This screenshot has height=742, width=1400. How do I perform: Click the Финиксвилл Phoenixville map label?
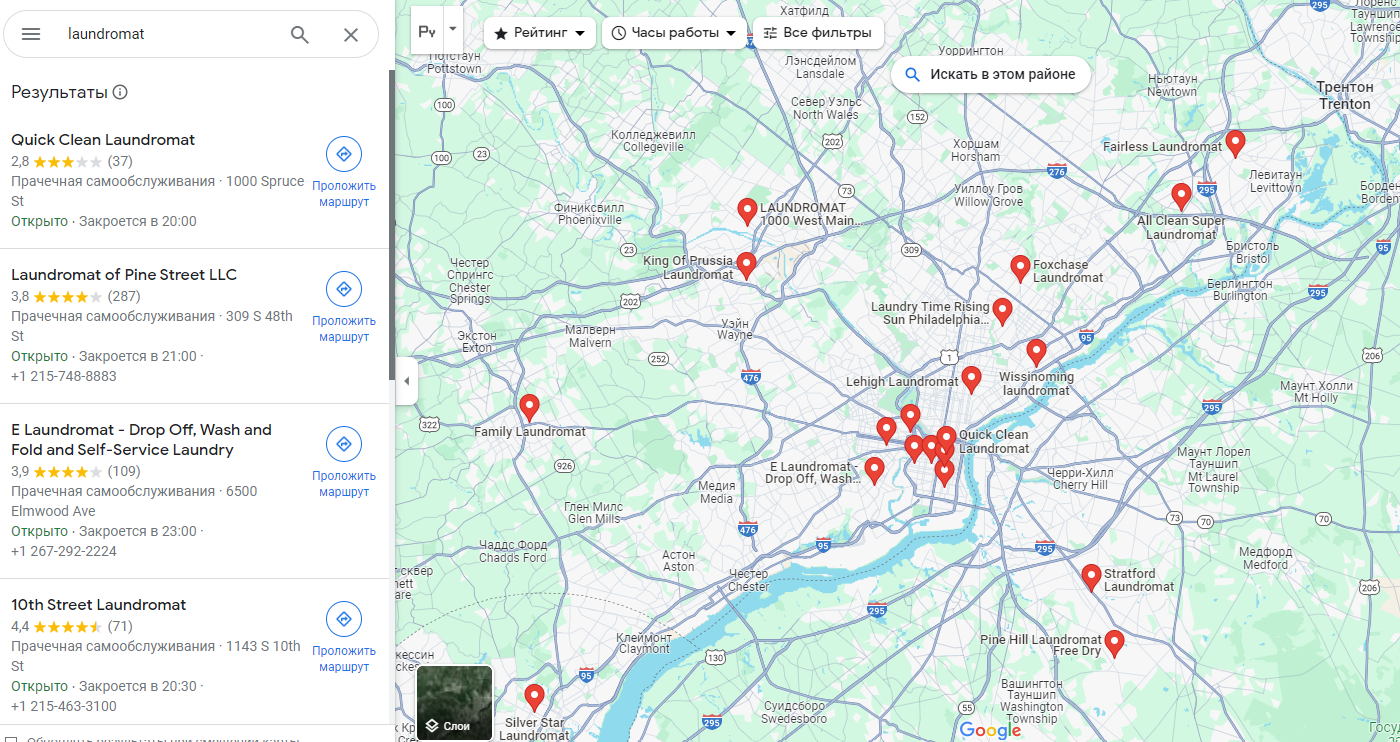(x=590, y=213)
